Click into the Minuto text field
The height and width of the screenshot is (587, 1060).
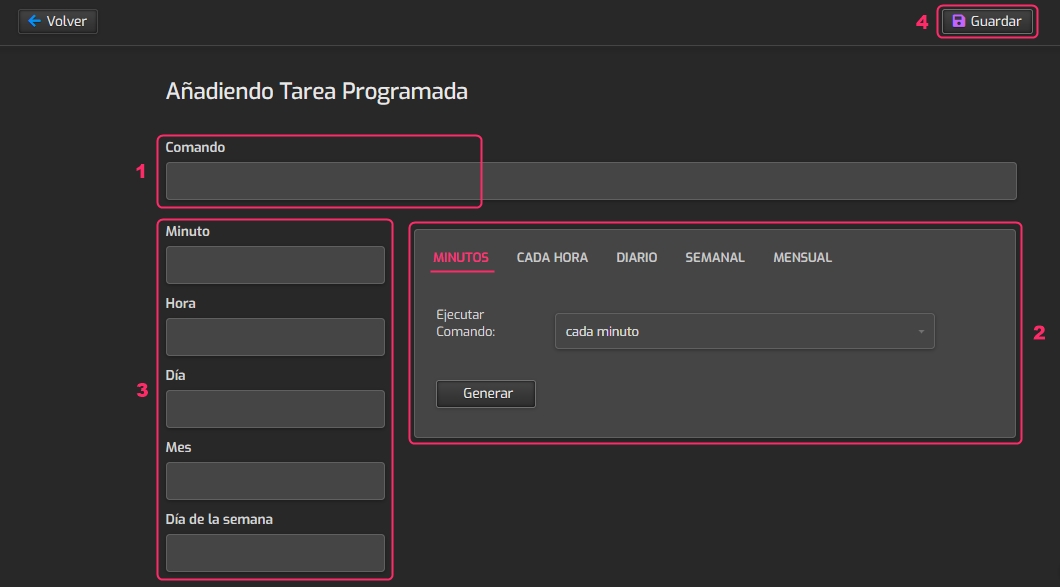(x=275, y=265)
